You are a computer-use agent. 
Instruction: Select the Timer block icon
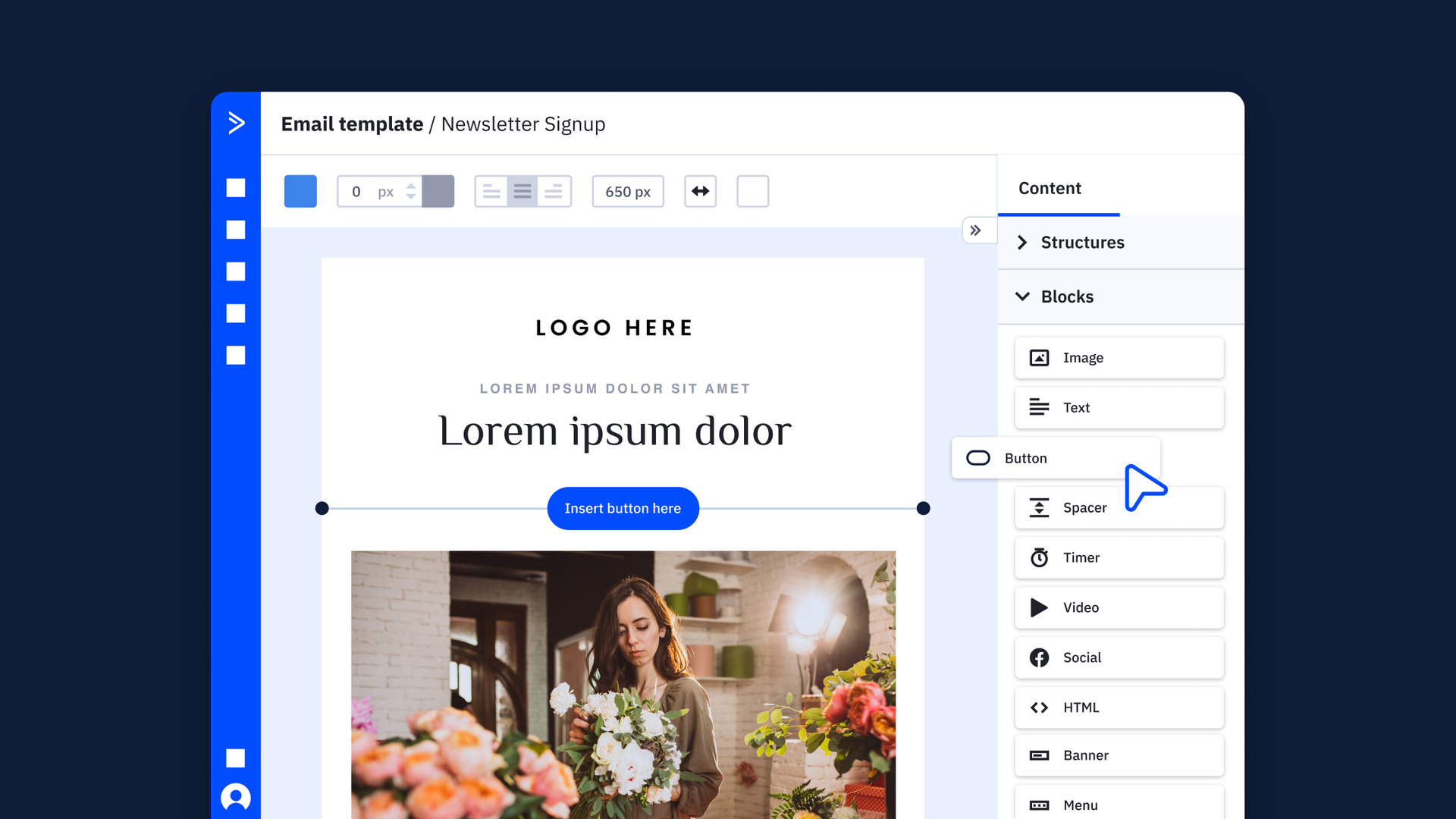click(x=1039, y=558)
